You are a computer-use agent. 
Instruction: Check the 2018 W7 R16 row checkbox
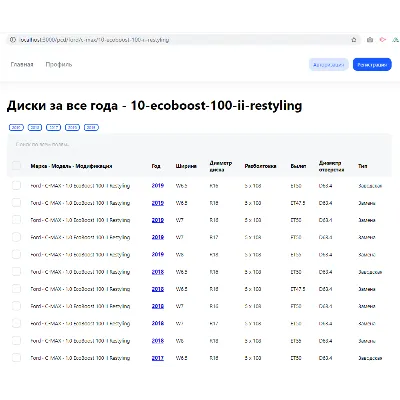pos(16,306)
